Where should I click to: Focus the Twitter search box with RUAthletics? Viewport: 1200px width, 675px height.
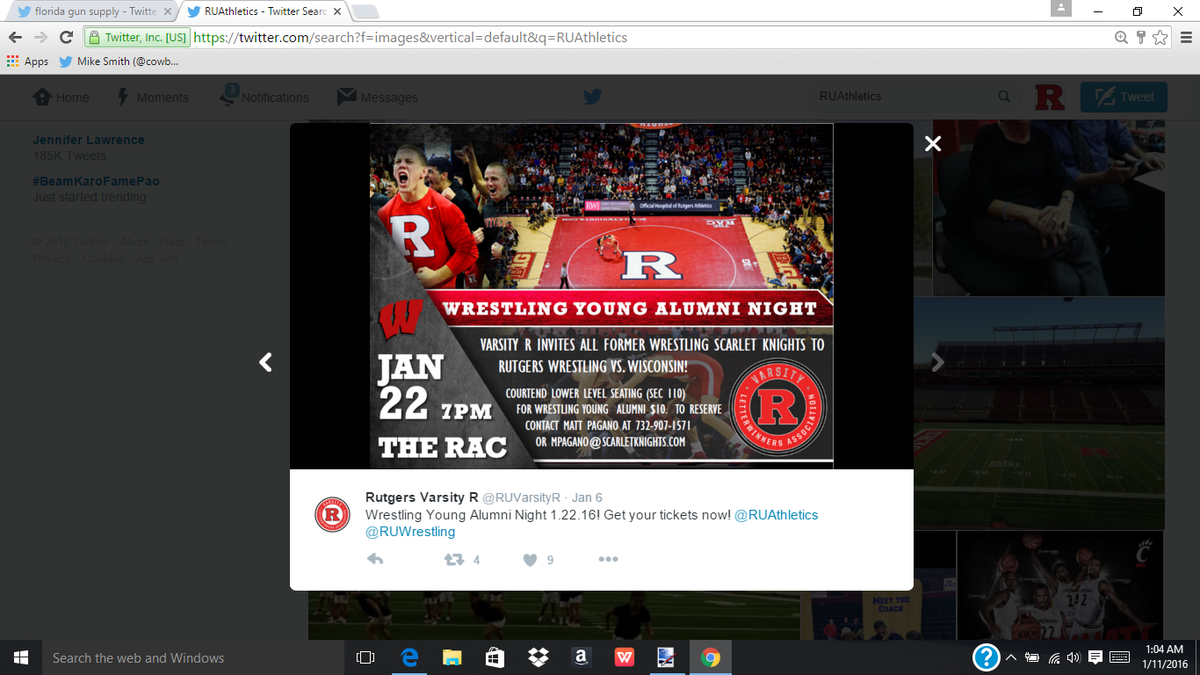pos(900,97)
